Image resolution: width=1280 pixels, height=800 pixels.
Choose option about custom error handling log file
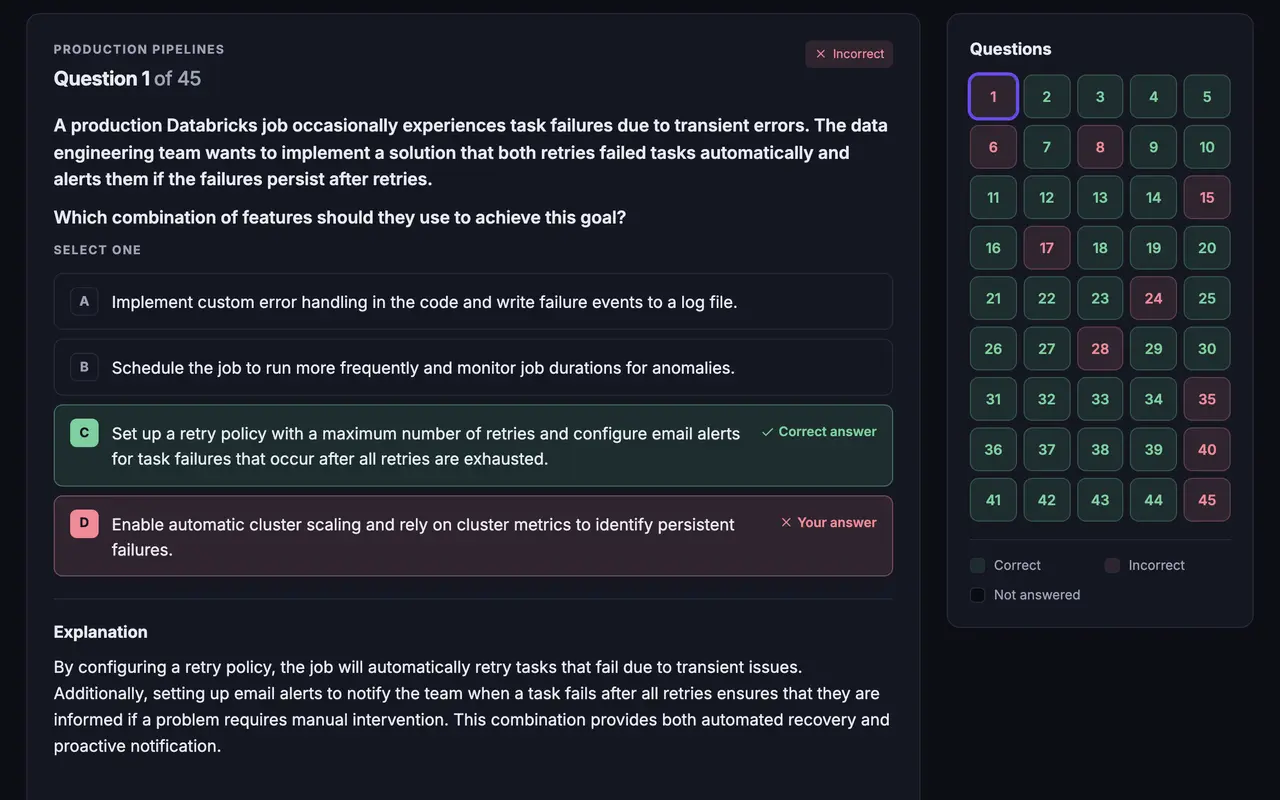tap(473, 301)
